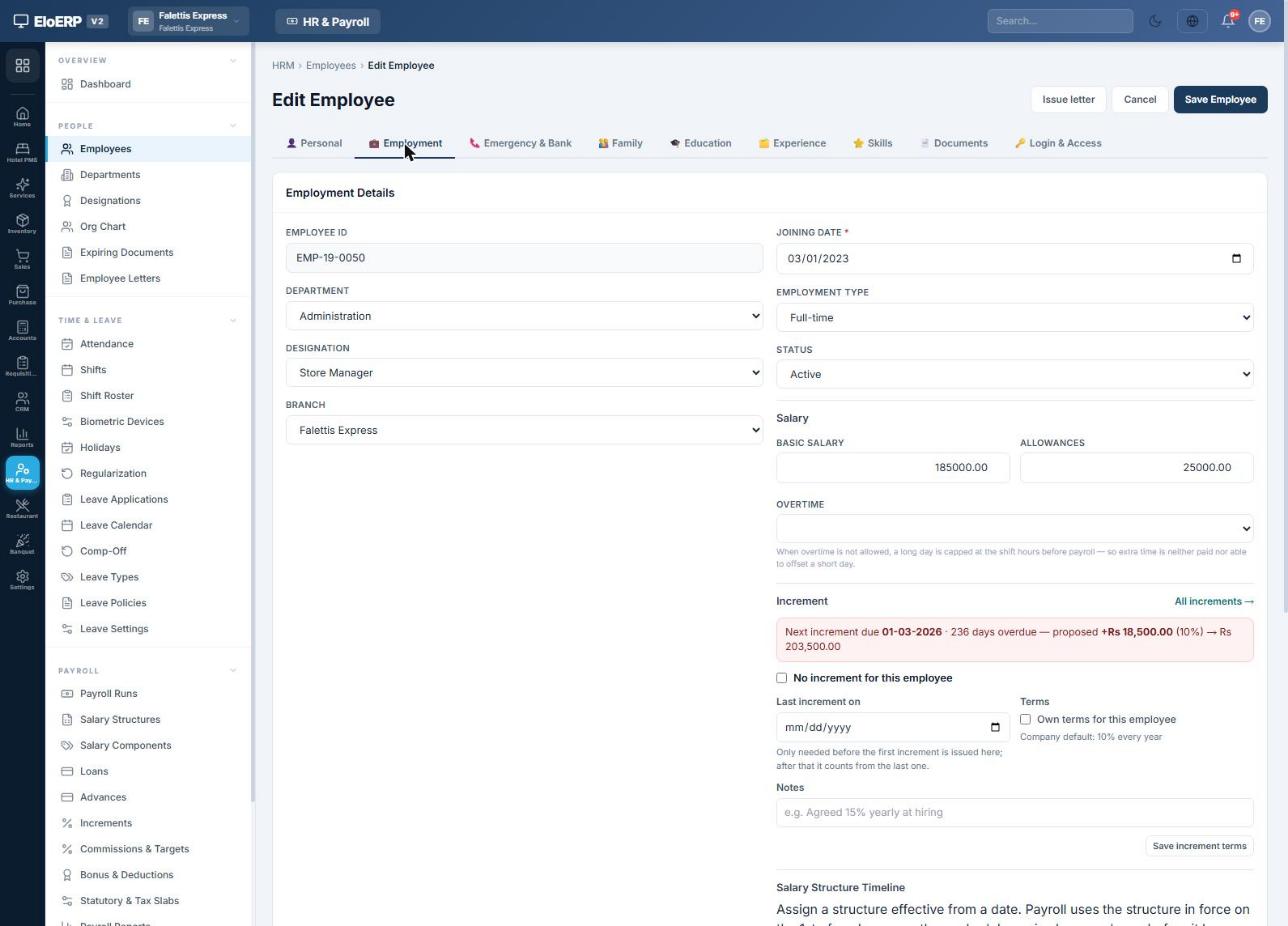This screenshot has width=1288, height=926.
Task: Open the Reports chart icon
Action: (22, 438)
